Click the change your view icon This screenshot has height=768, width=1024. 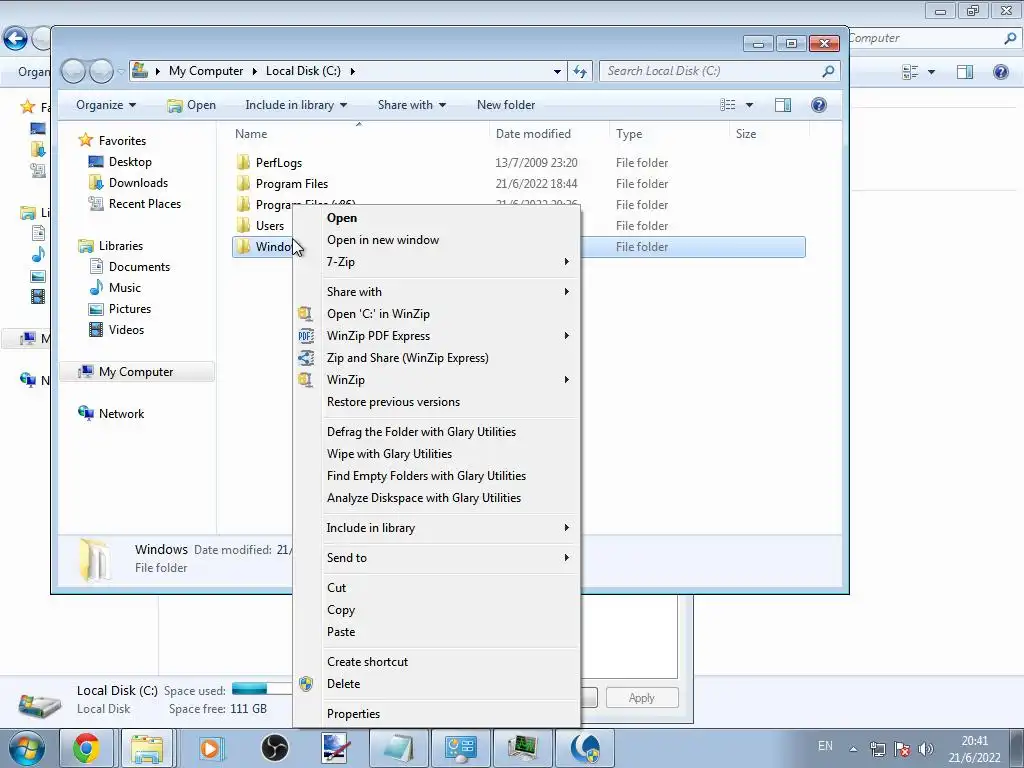click(728, 105)
